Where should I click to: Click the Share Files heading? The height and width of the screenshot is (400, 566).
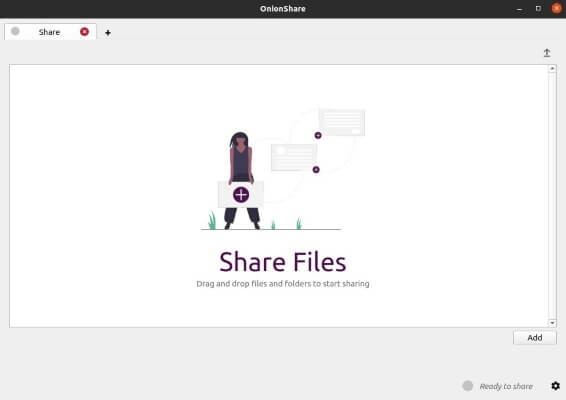pos(283,262)
